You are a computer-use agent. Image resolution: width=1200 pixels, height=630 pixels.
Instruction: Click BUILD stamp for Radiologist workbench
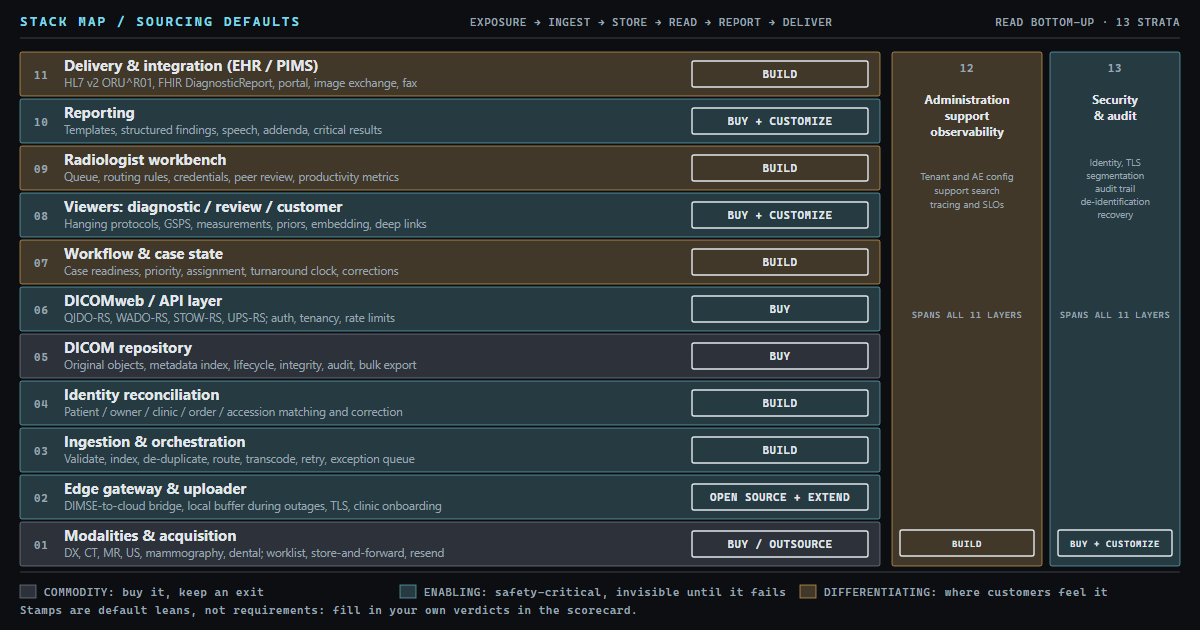pyautogui.click(x=780, y=168)
